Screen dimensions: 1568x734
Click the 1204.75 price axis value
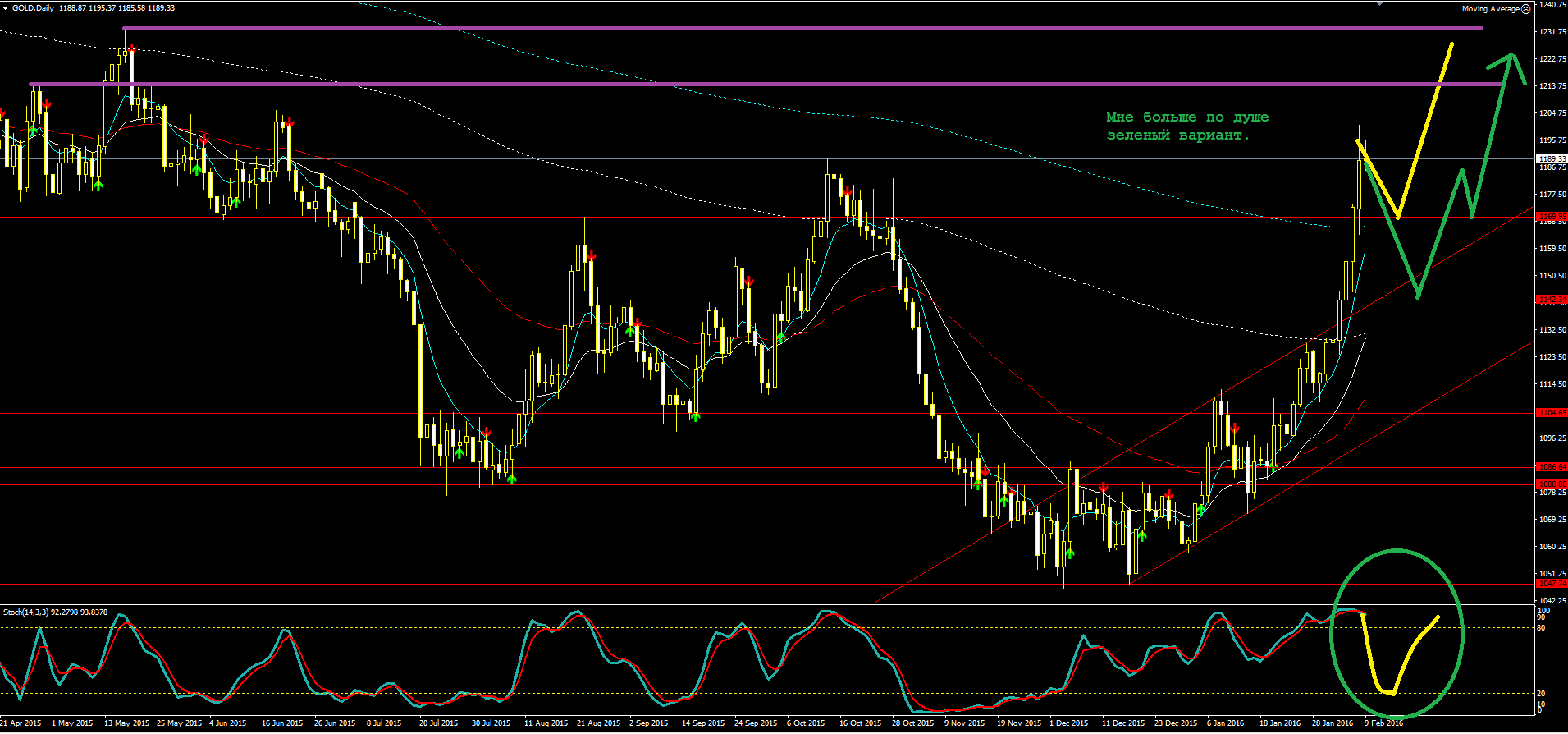tap(1552, 113)
